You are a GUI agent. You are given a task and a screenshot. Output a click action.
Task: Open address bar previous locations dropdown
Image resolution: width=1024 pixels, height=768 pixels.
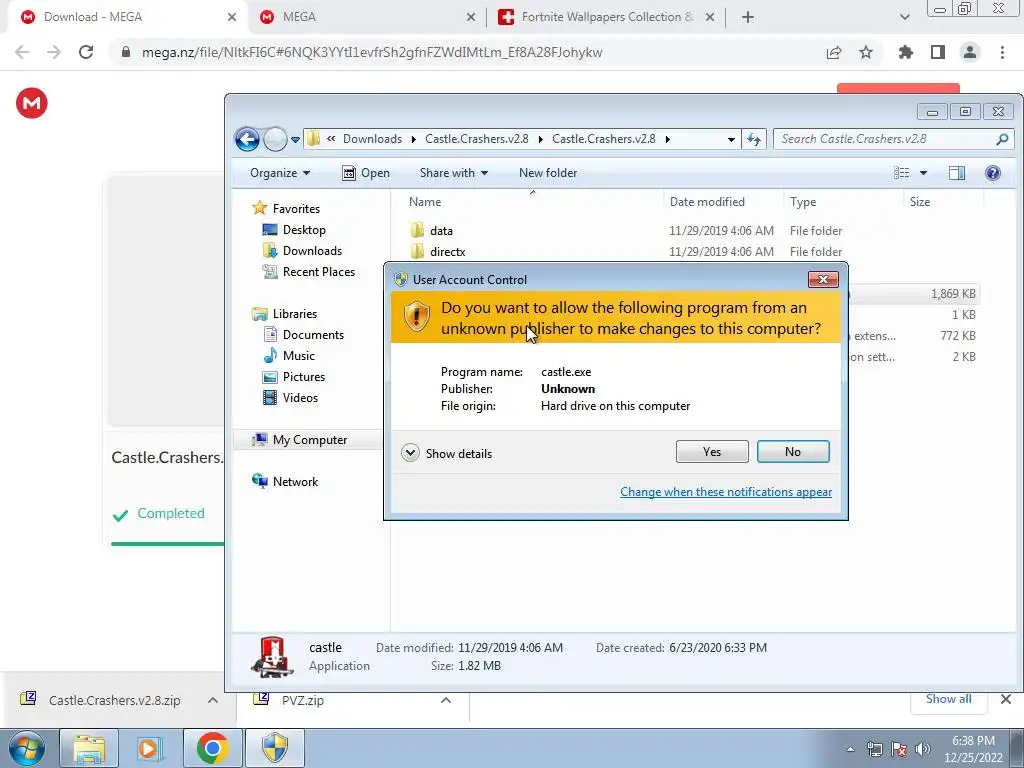point(731,139)
